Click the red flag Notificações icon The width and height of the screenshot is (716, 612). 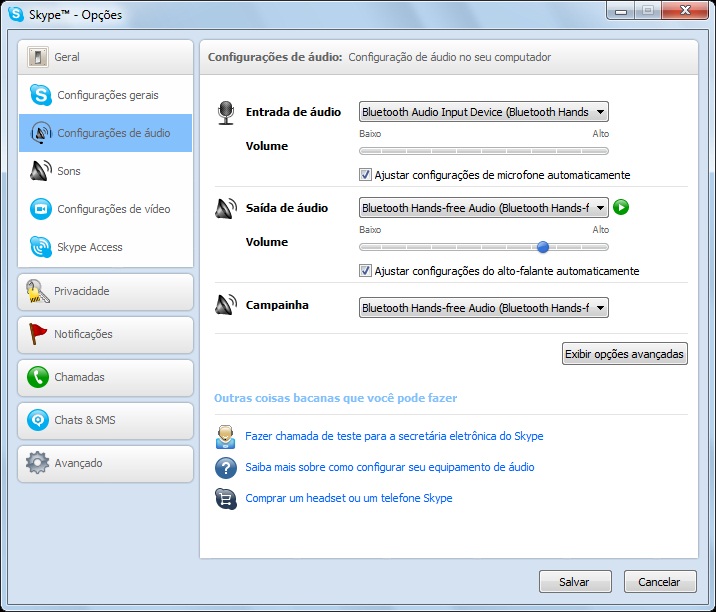pos(37,334)
